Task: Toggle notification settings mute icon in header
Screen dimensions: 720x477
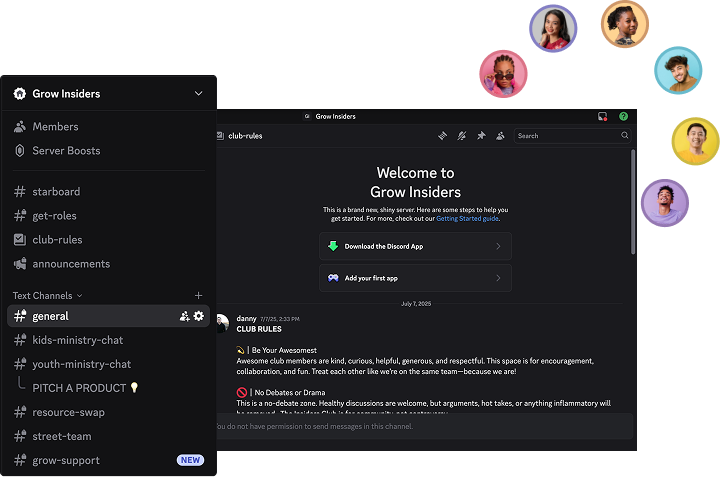Action: click(462, 136)
